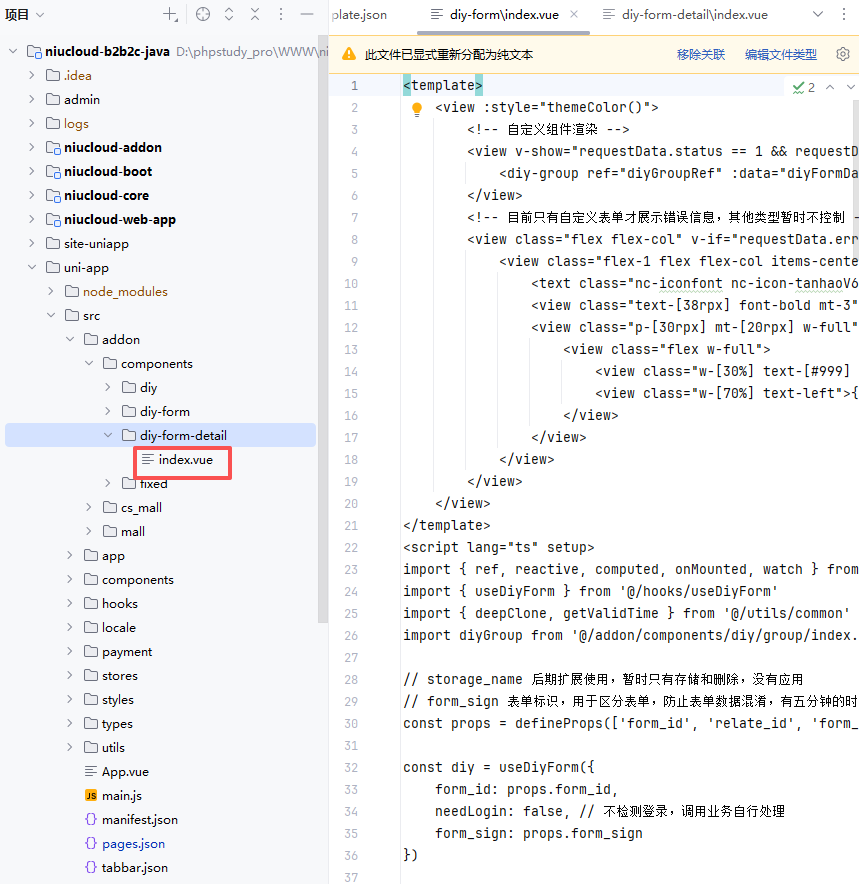Open the tab list dropdown arrow
The image size is (859, 884).
click(817, 15)
